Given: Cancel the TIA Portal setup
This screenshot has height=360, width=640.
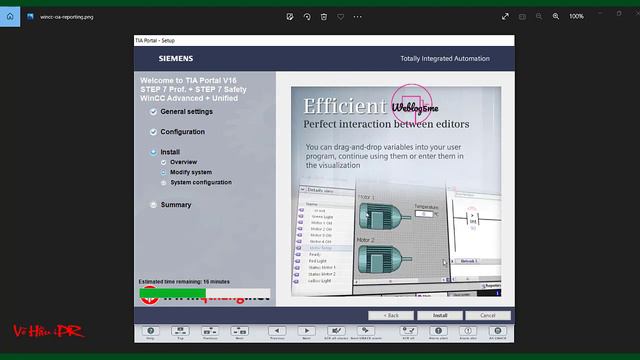Looking at the screenshot, I should tap(488, 316).
